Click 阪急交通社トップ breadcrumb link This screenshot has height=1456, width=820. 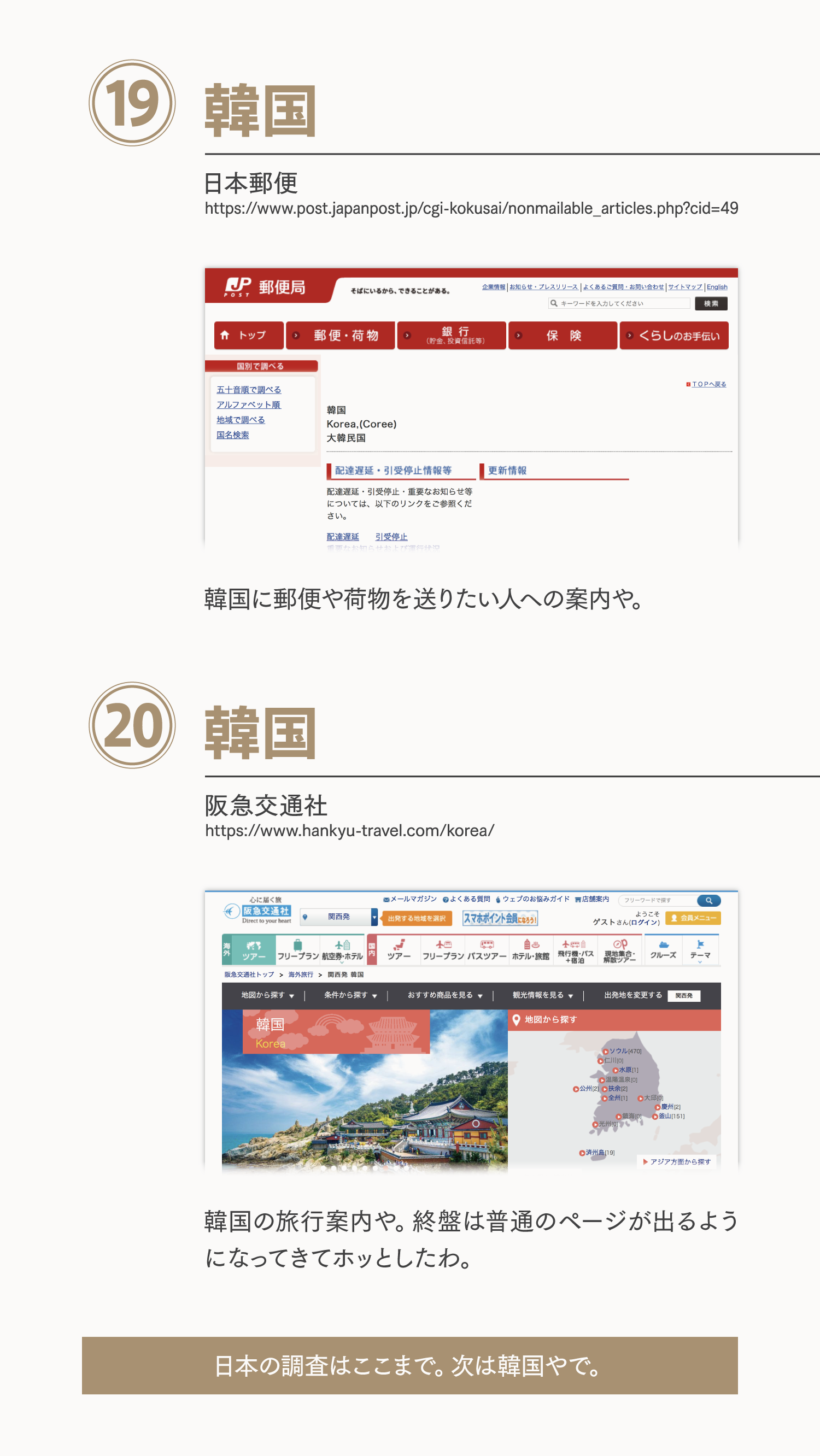249,975
